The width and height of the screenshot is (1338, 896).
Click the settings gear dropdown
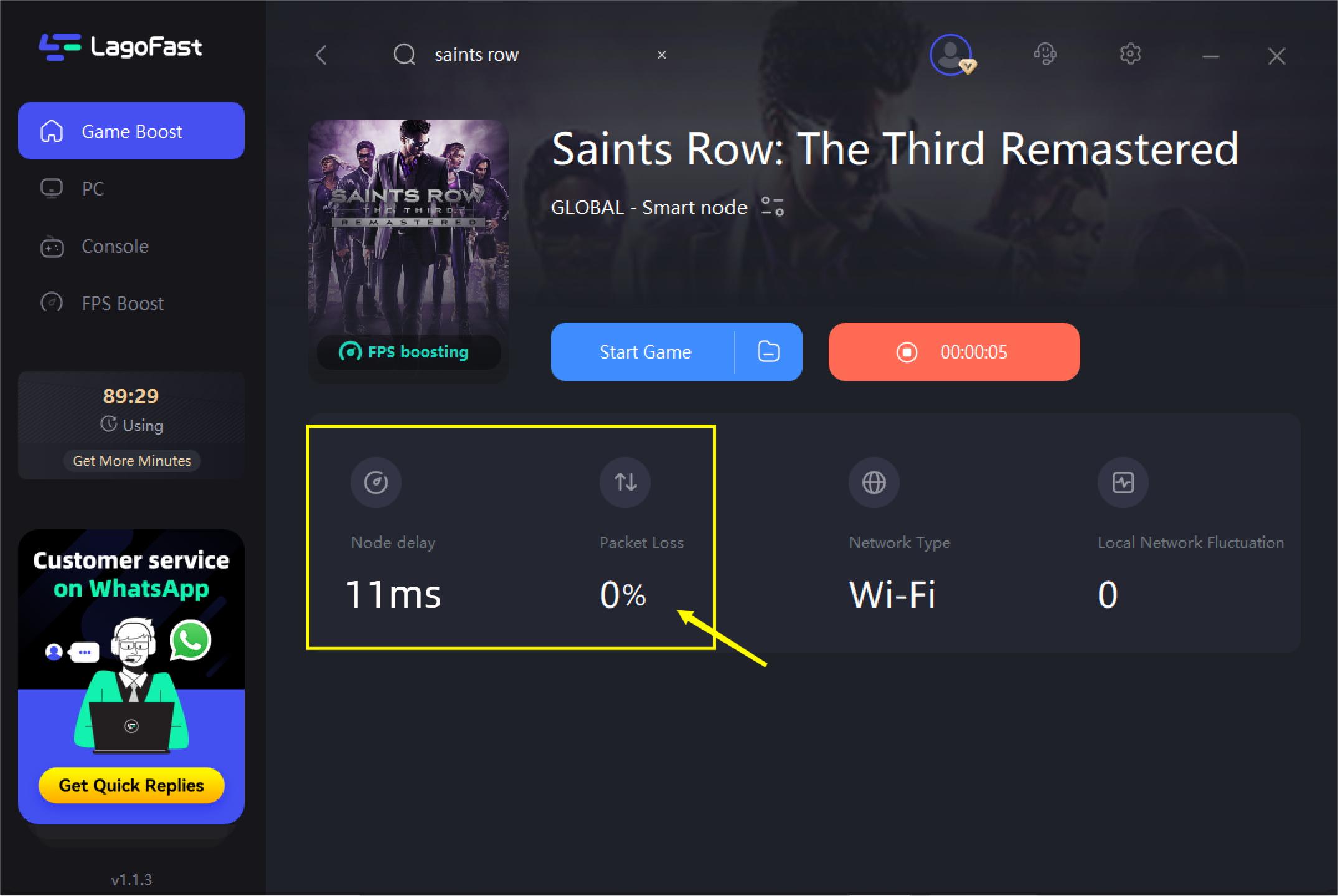point(1130,53)
